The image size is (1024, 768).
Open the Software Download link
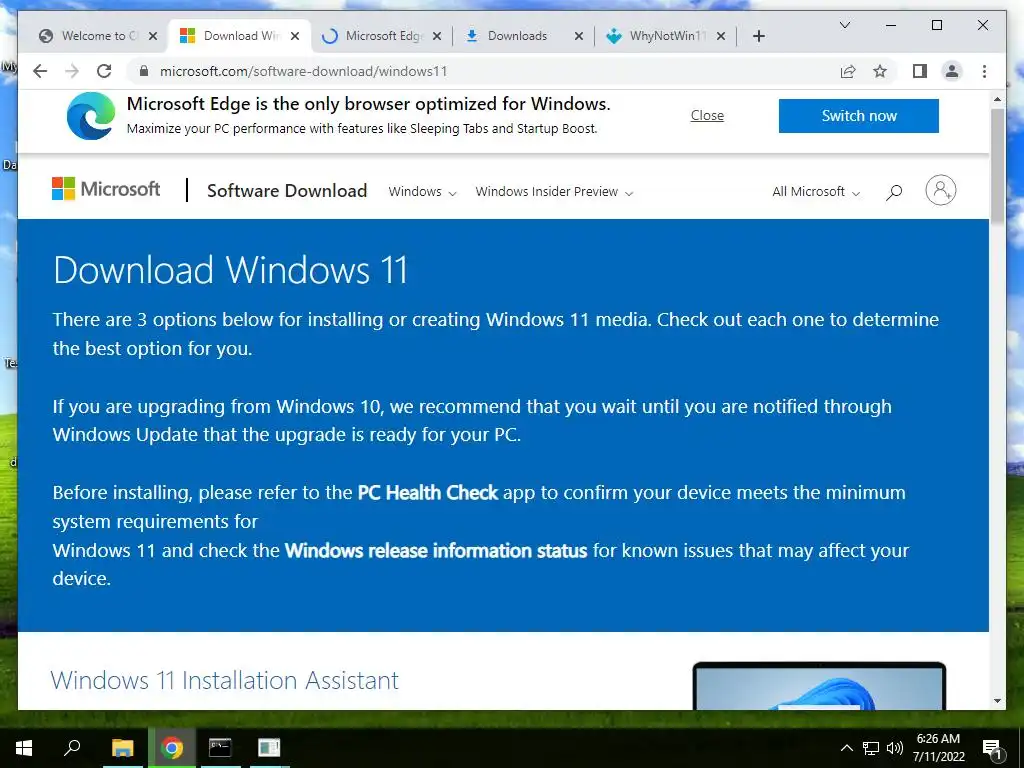point(287,191)
